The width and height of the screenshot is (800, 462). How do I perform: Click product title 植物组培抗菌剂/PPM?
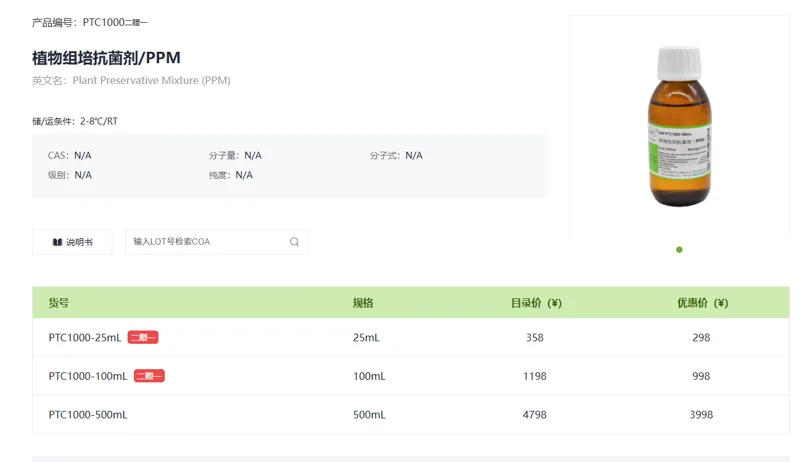tap(106, 58)
